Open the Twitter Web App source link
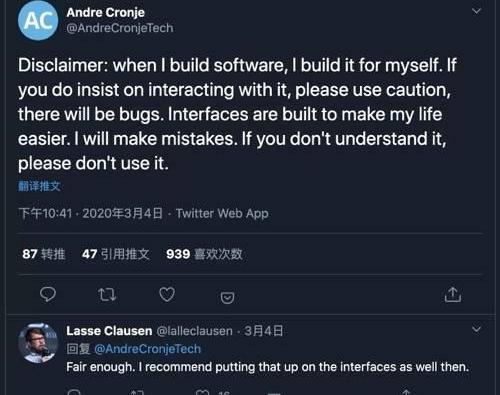The image size is (500, 395). click(x=222, y=213)
